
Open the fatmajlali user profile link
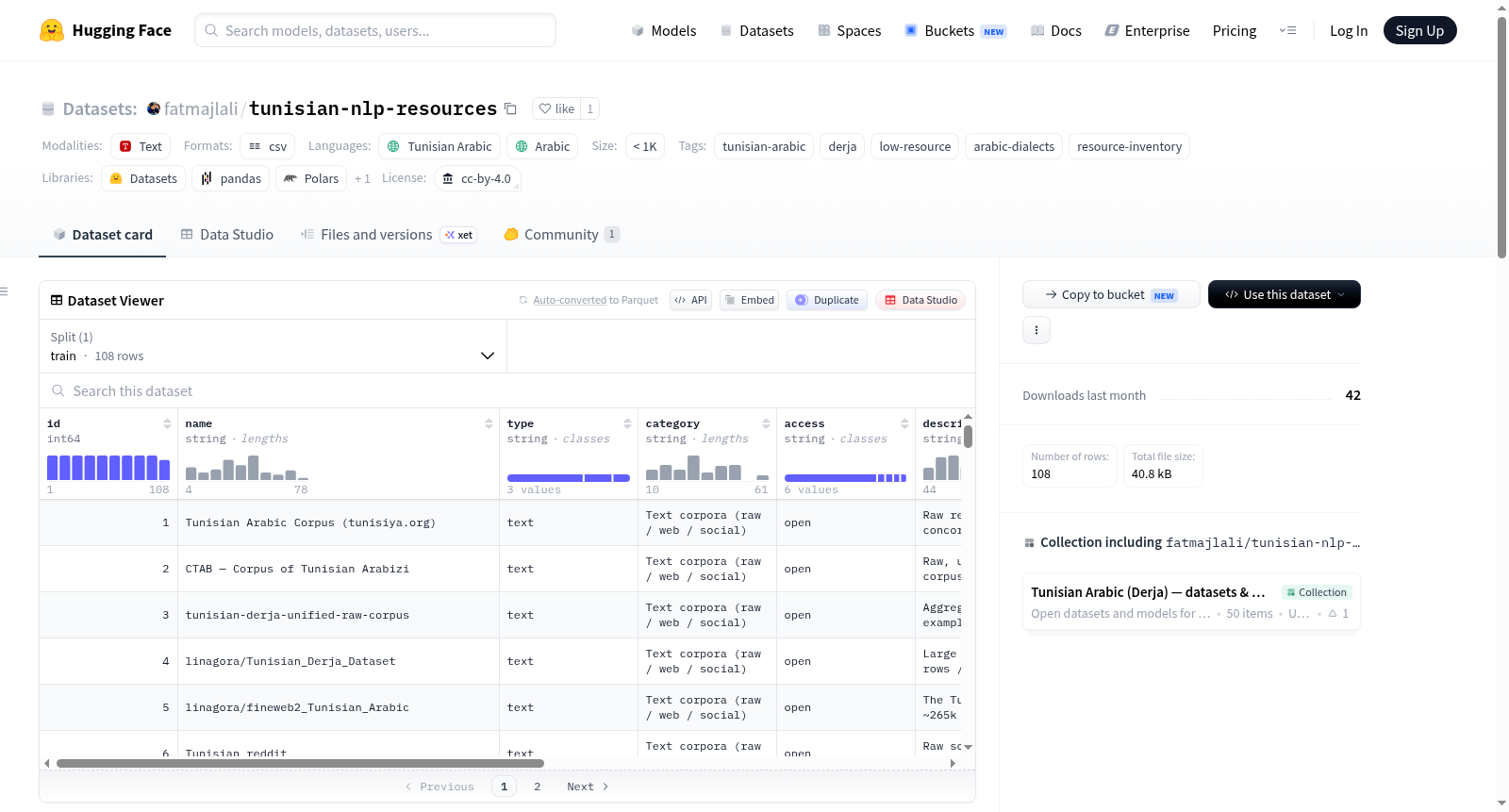point(201,108)
